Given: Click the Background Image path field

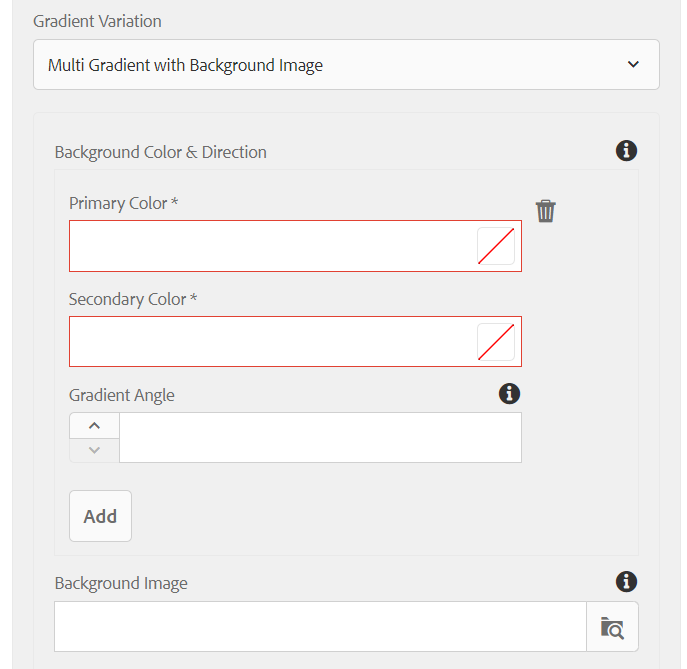Looking at the screenshot, I should tap(320, 627).
